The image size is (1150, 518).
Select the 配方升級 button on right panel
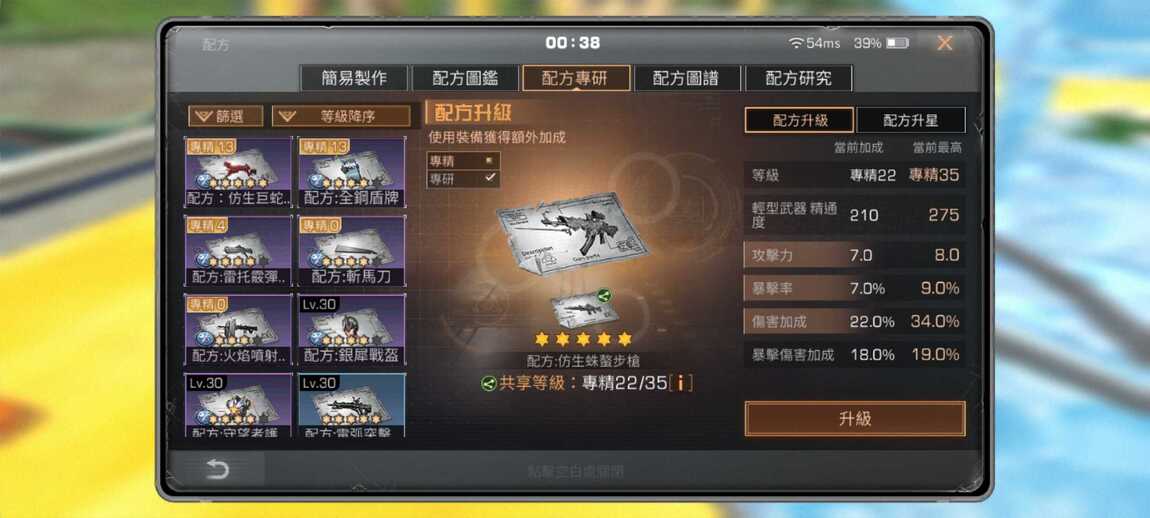(799, 120)
